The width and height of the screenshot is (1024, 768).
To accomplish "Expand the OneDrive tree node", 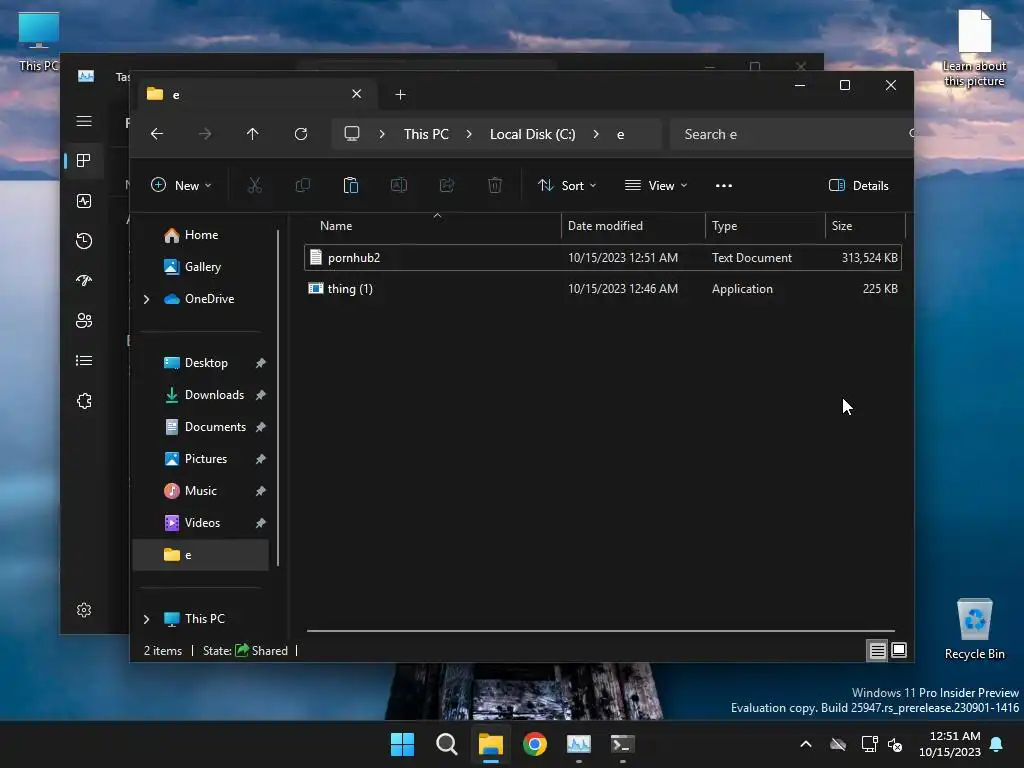I will pos(146,299).
